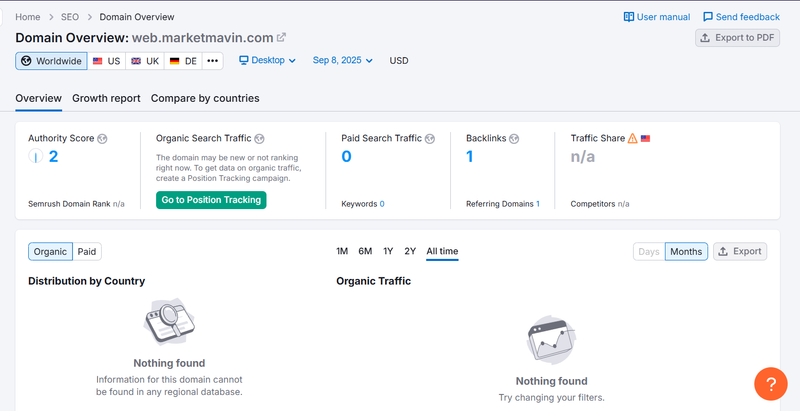Open the Sep 8, 2025 date dropdown

coord(342,60)
